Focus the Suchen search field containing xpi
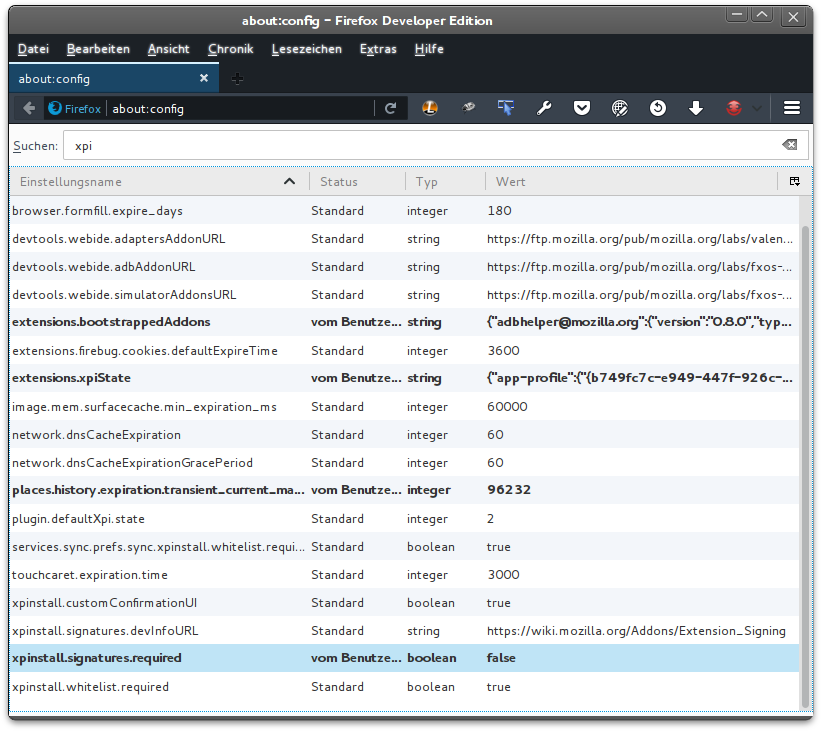 [437, 146]
